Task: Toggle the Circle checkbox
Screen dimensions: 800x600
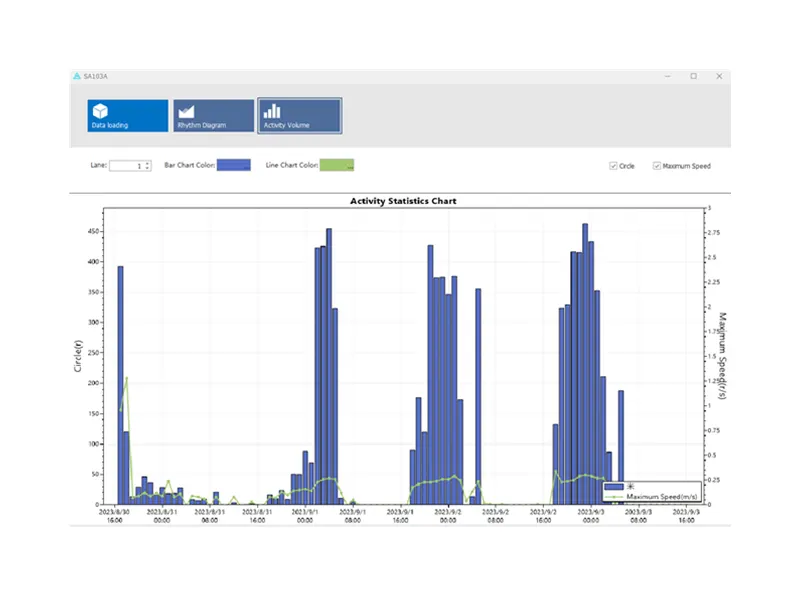Action: point(613,166)
